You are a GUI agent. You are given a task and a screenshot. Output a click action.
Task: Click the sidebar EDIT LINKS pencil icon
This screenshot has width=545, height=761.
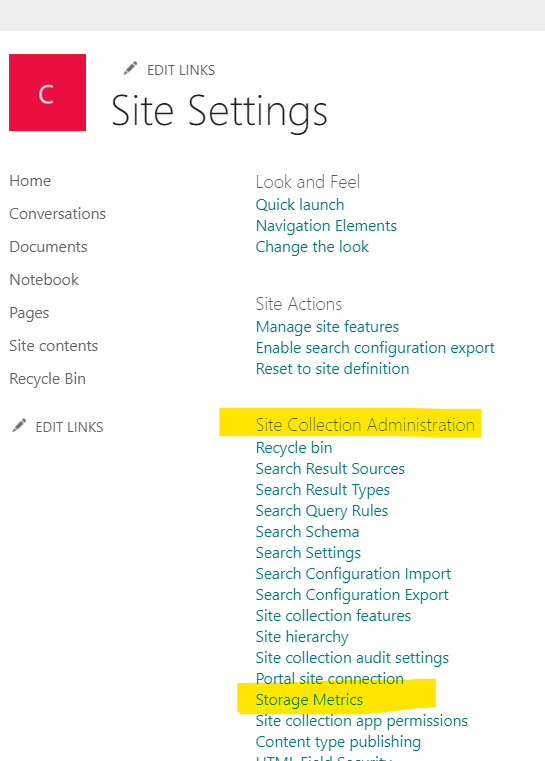[x=19, y=426]
